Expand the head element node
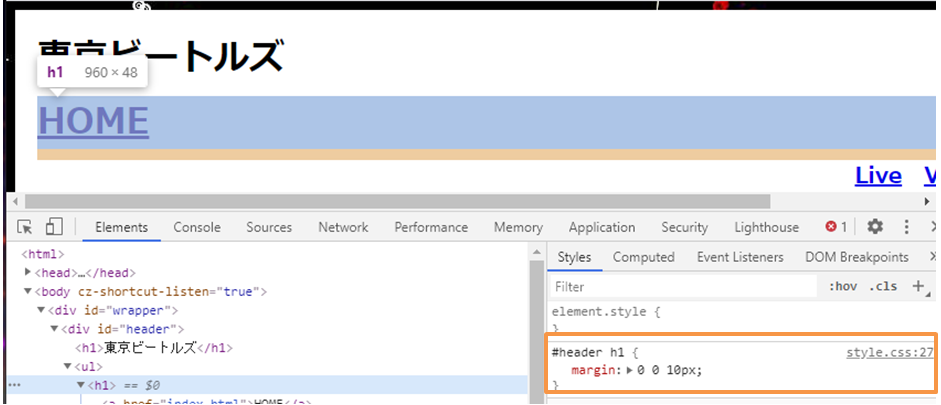This screenshot has width=941, height=405. pos(29,273)
